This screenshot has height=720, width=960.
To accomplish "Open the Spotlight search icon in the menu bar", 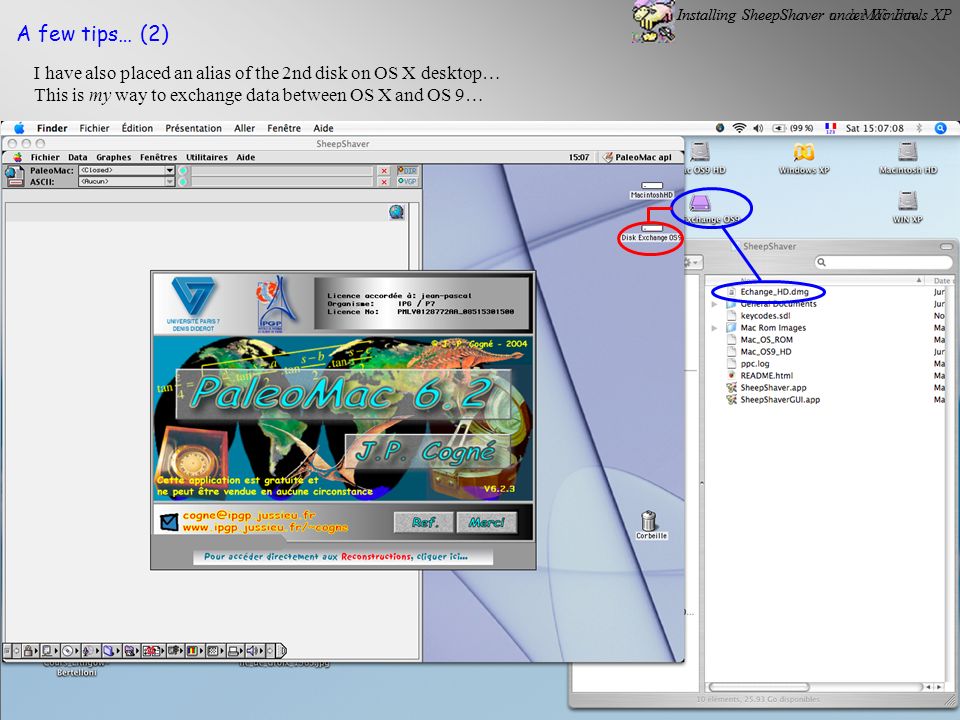I will 940,128.
